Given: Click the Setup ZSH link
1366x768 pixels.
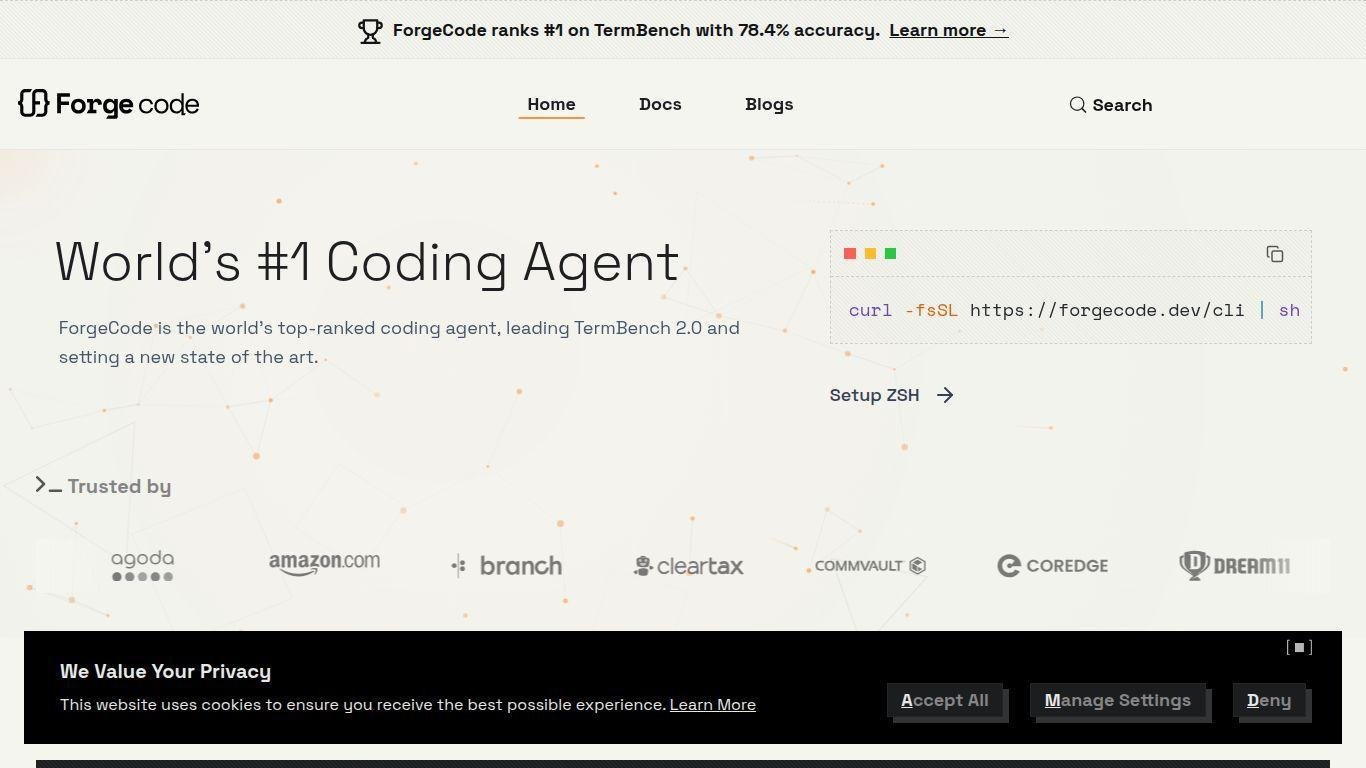Looking at the screenshot, I should point(874,395).
